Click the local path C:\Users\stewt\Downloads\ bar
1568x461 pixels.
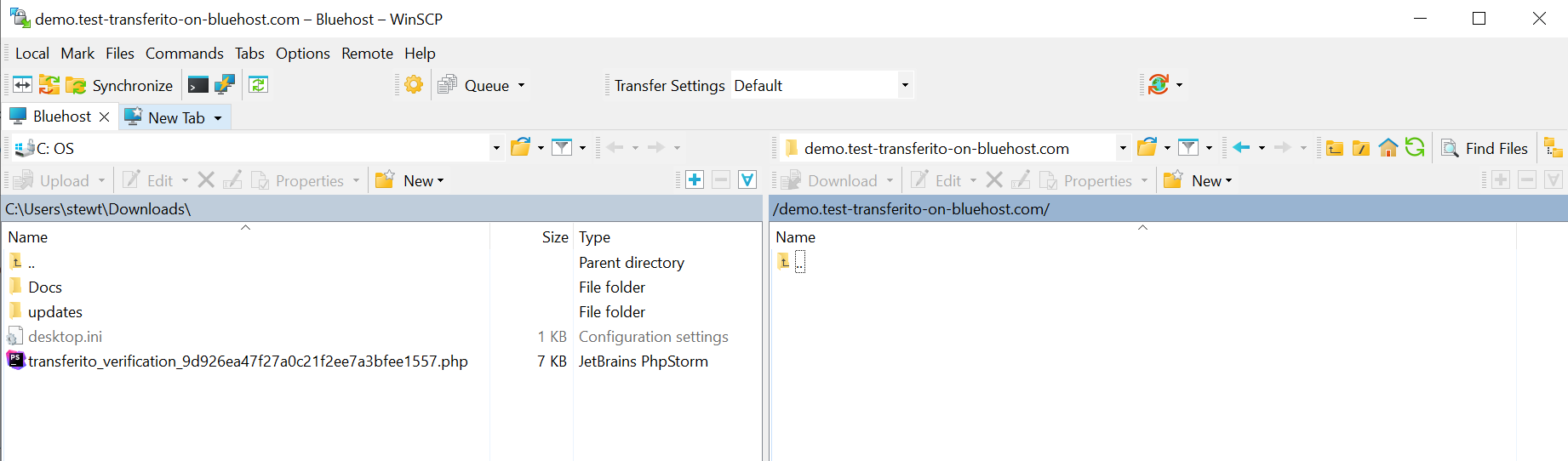tap(381, 208)
